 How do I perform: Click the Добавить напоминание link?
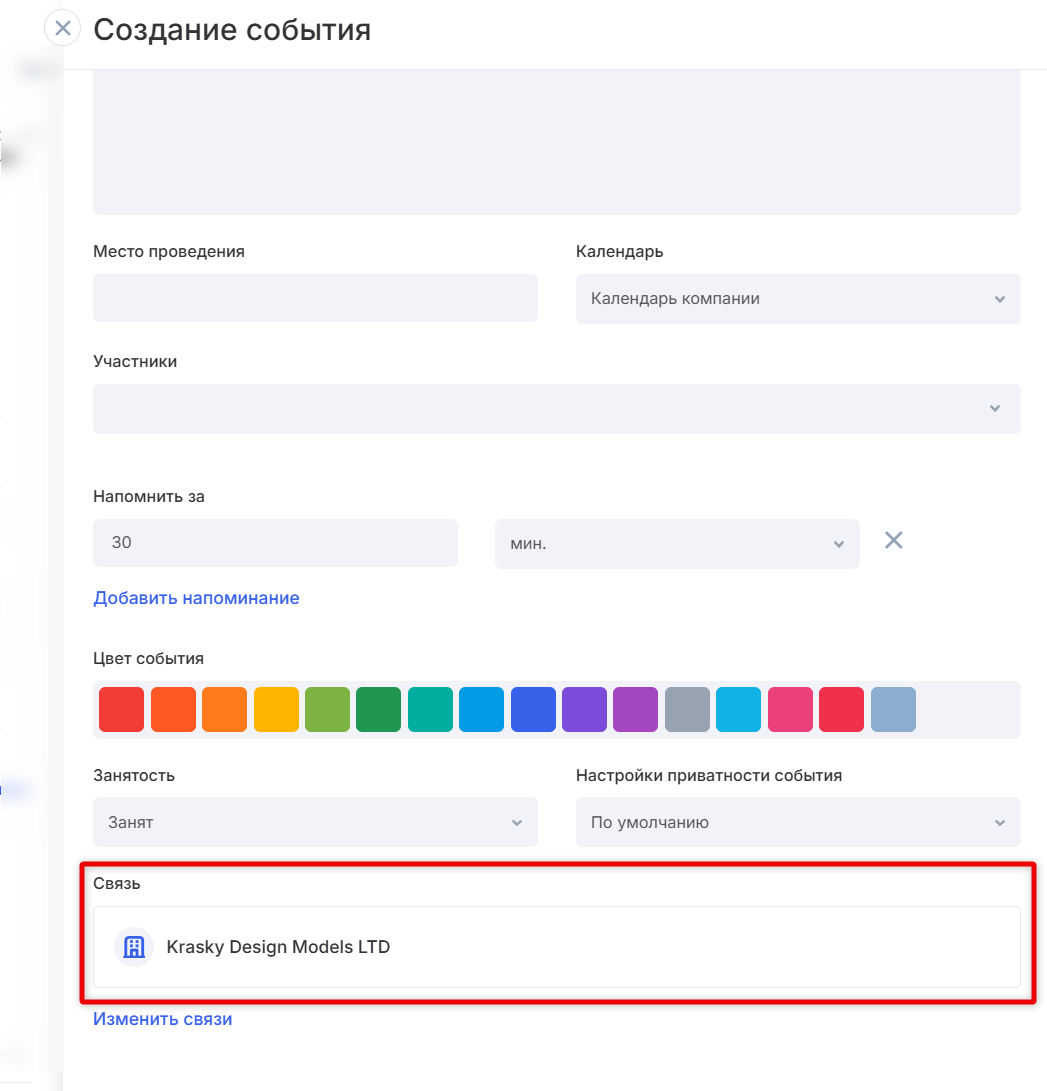click(196, 598)
